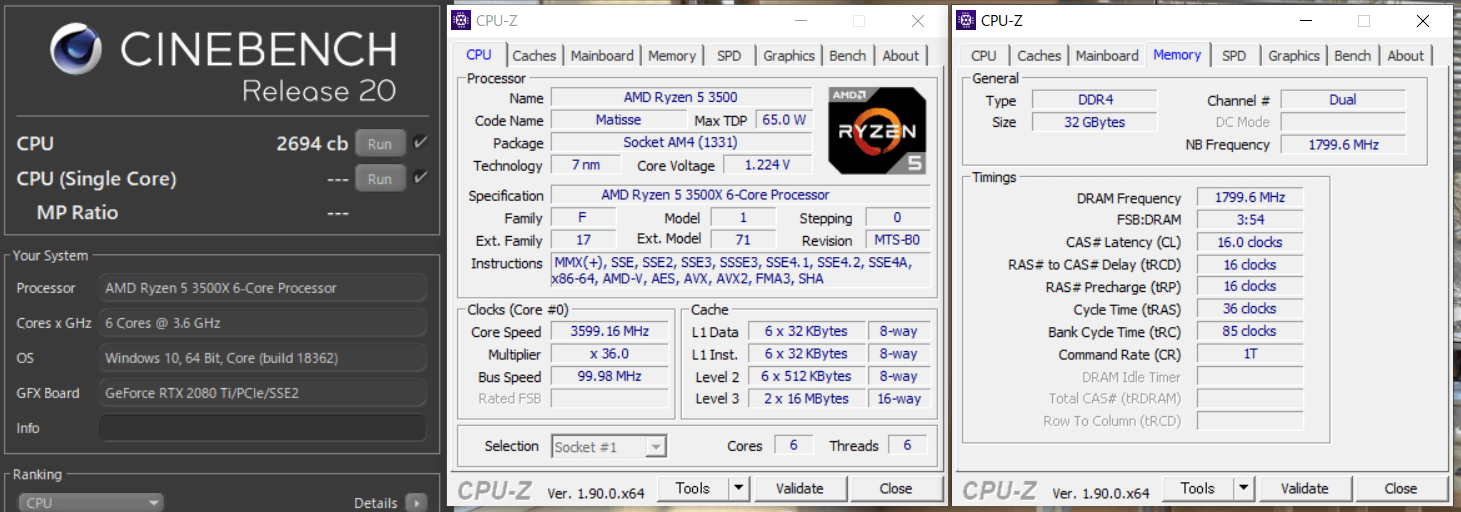The image size is (1461, 512).
Task: Run the CPU benchmark in Cinebench
Action: [380, 144]
